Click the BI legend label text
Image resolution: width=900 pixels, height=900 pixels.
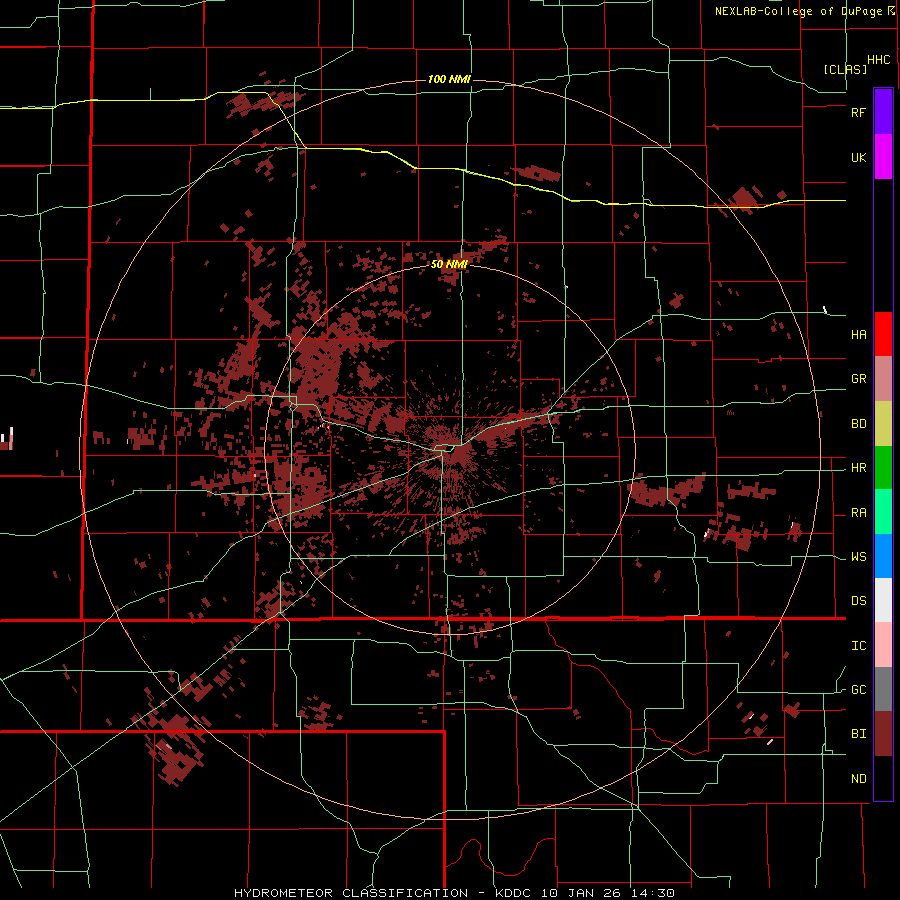(858, 734)
